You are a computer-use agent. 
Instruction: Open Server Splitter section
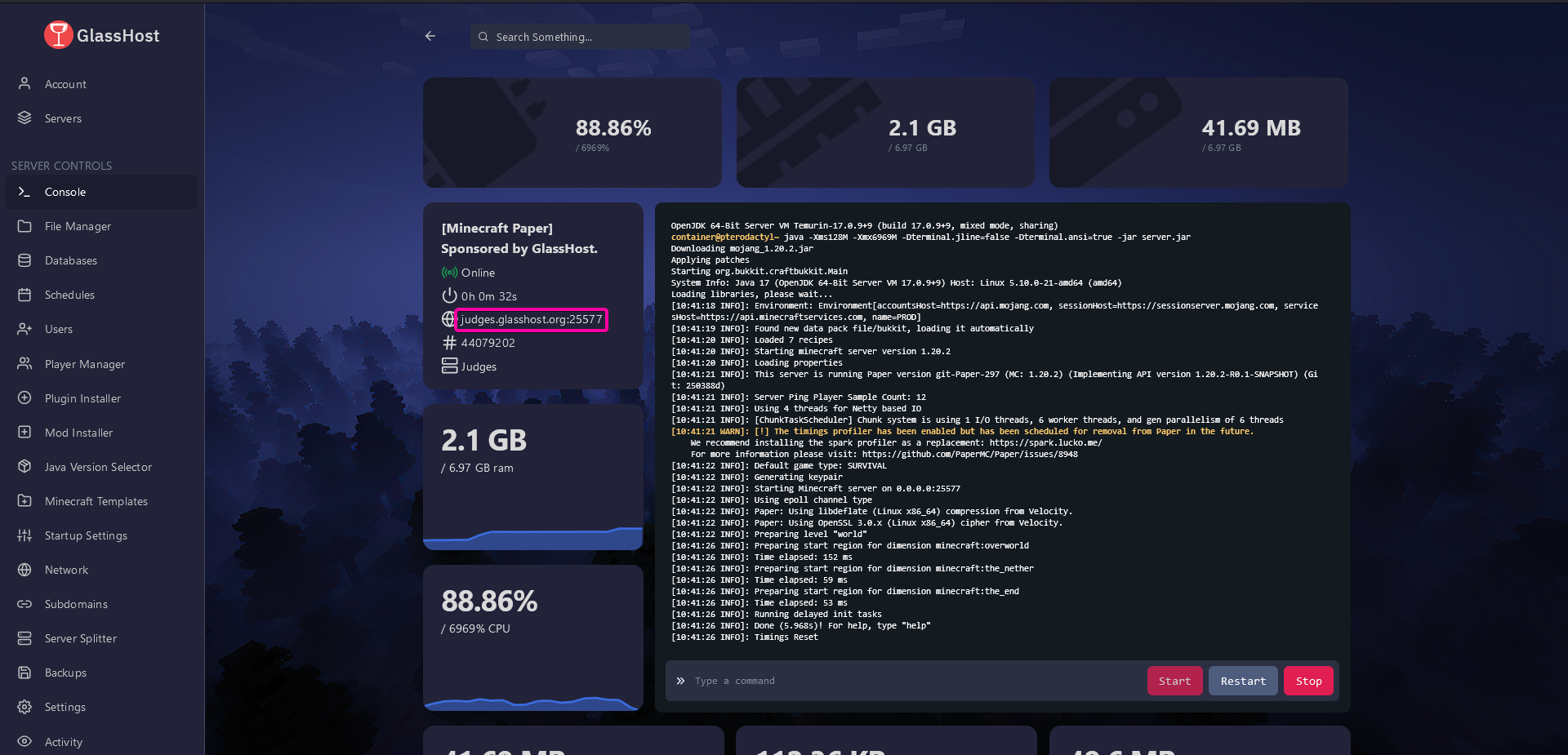(x=80, y=638)
